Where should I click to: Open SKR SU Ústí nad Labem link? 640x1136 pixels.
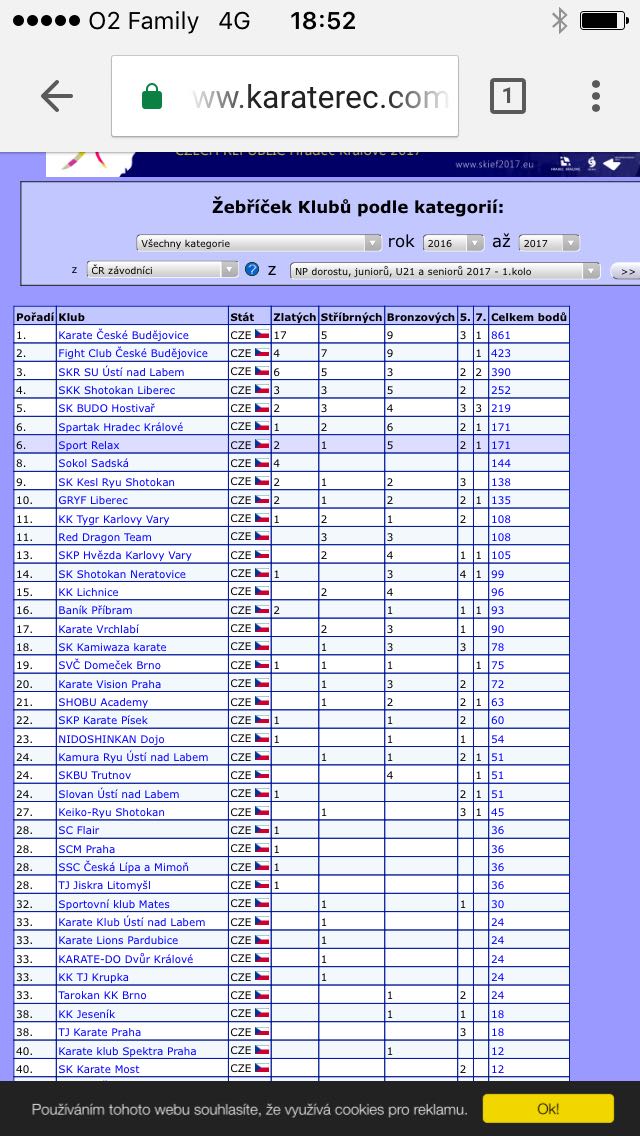click(121, 372)
